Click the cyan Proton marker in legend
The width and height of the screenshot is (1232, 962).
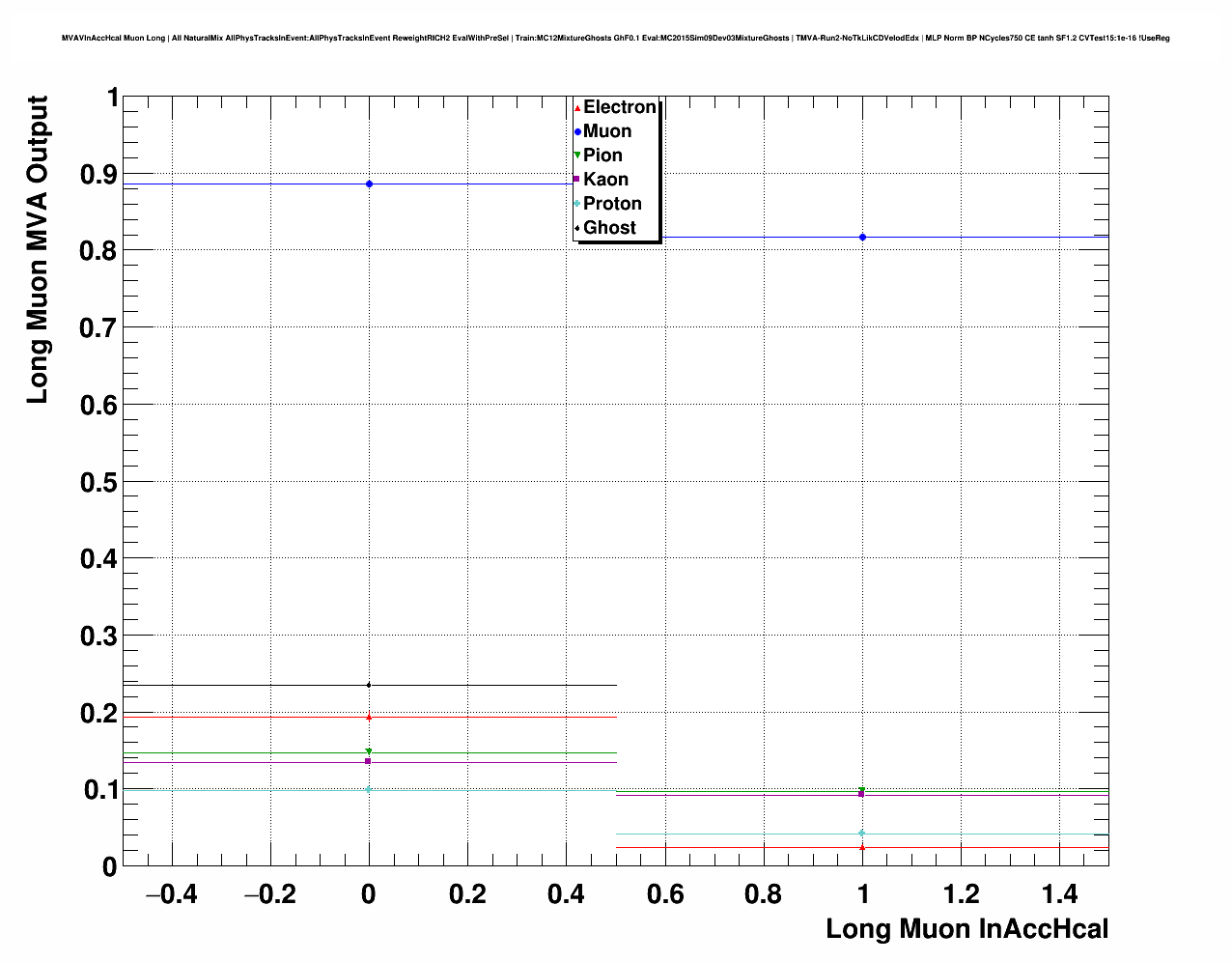(576, 204)
